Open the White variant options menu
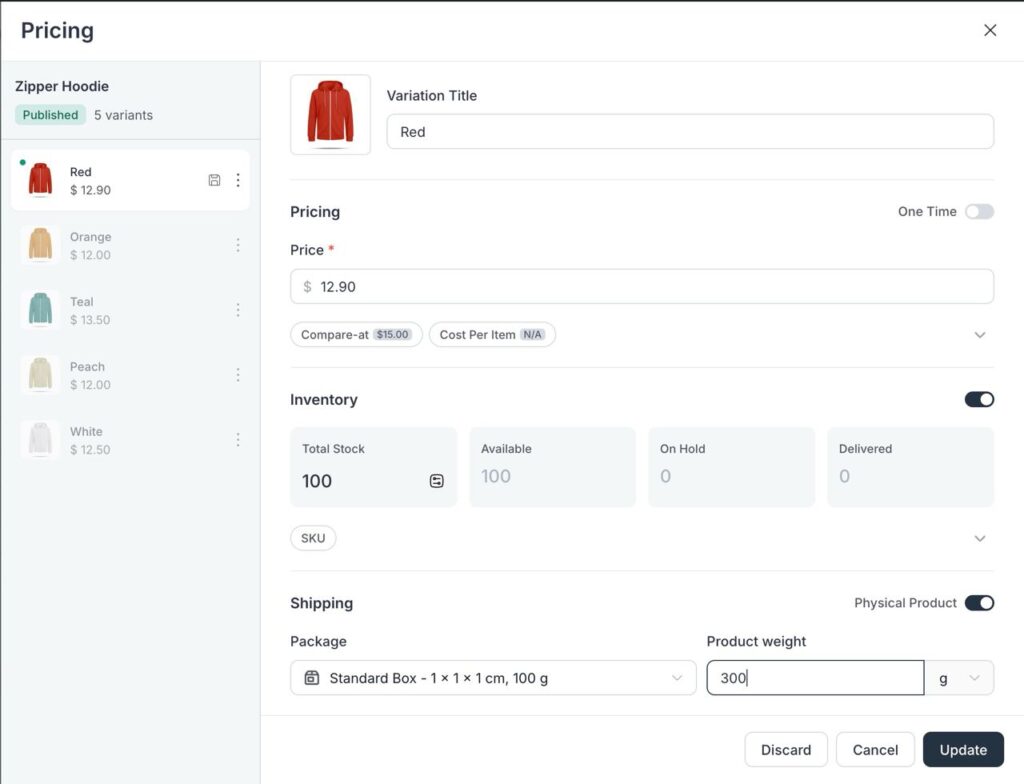The width and height of the screenshot is (1024, 784). (238, 440)
